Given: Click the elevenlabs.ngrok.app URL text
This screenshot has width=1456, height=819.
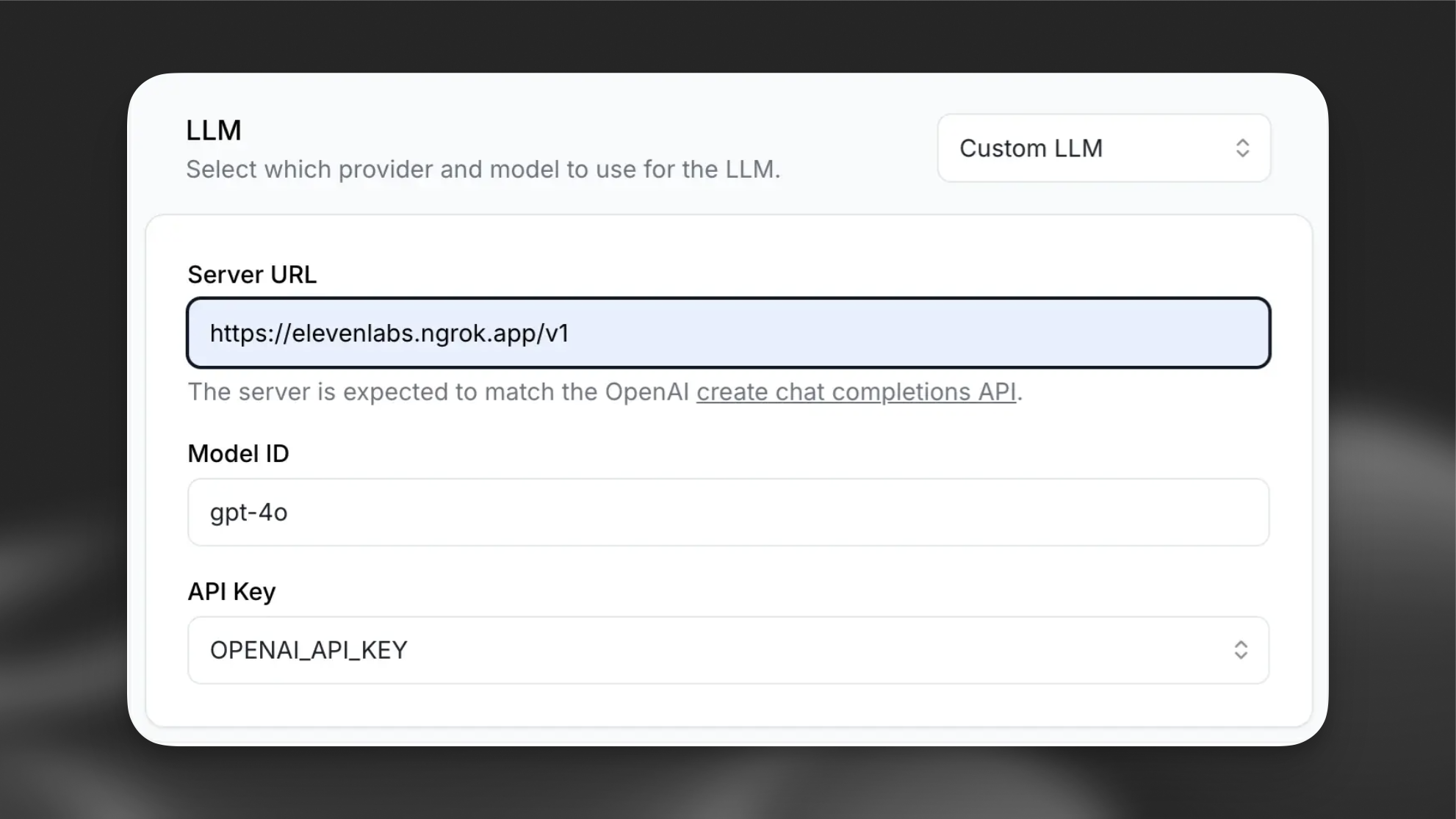Looking at the screenshot, I should (389, 333).
